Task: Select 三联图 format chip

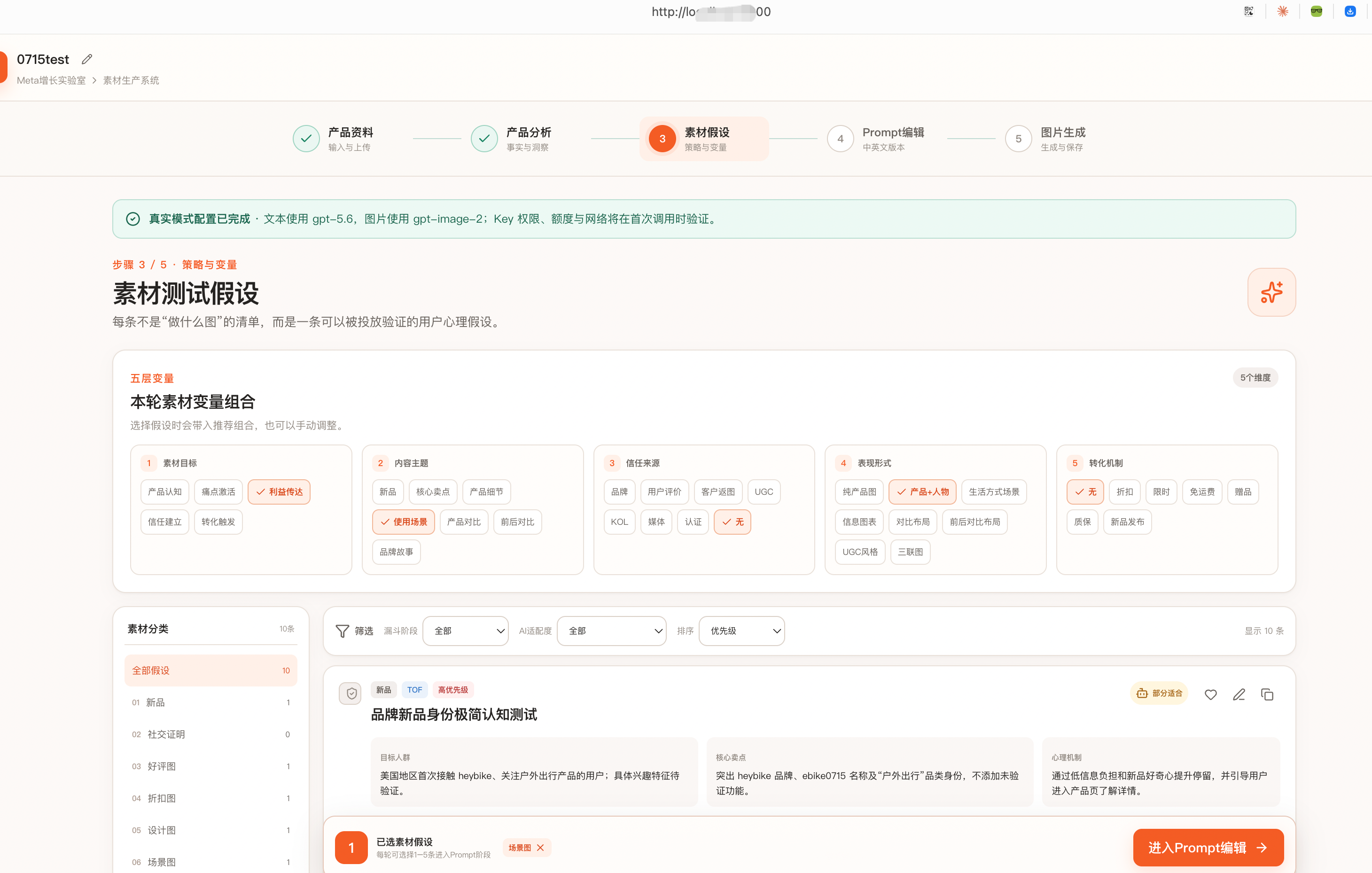Action: tap(911, 552)
